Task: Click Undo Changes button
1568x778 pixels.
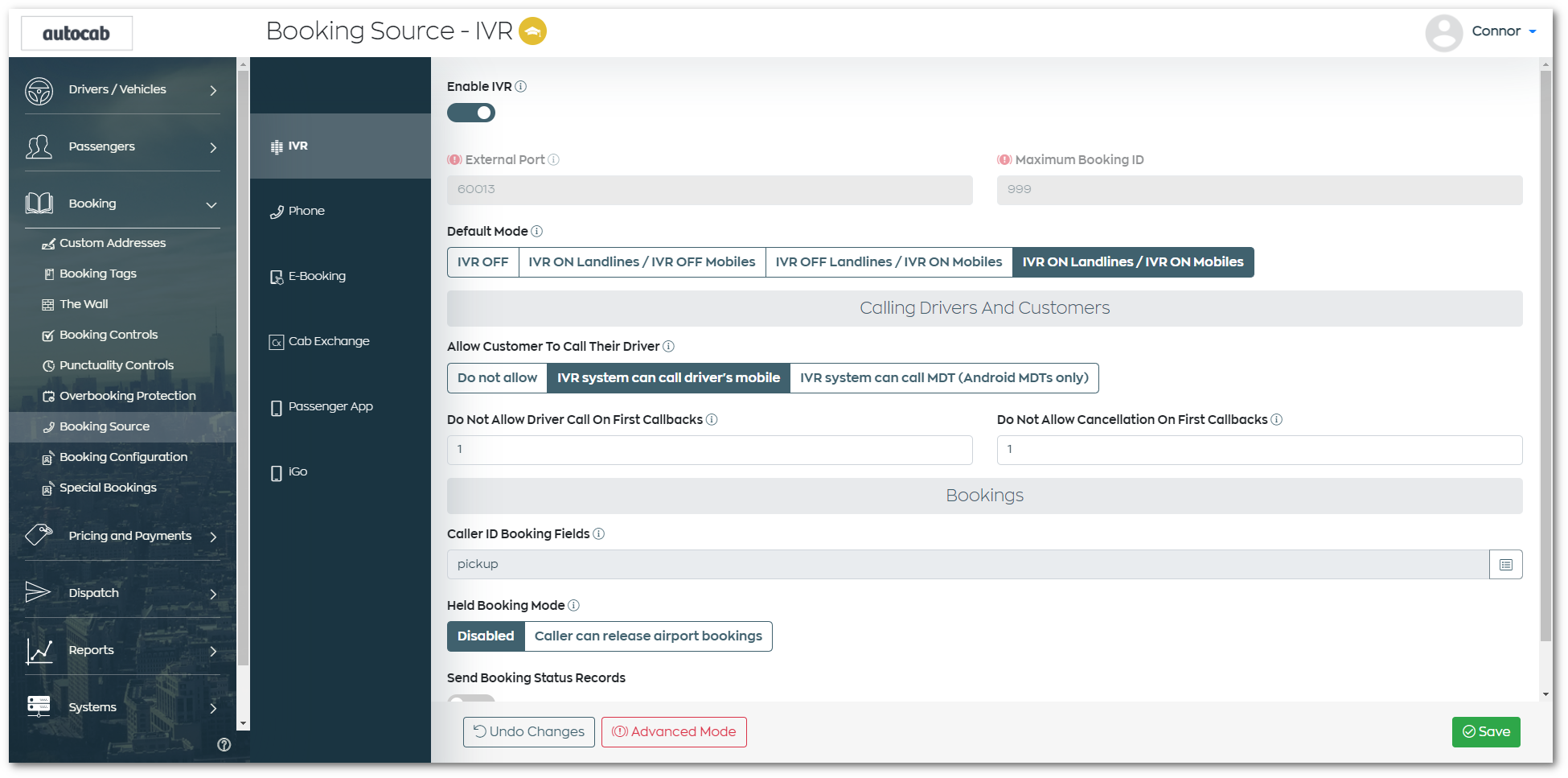Action: click(529, 732)
